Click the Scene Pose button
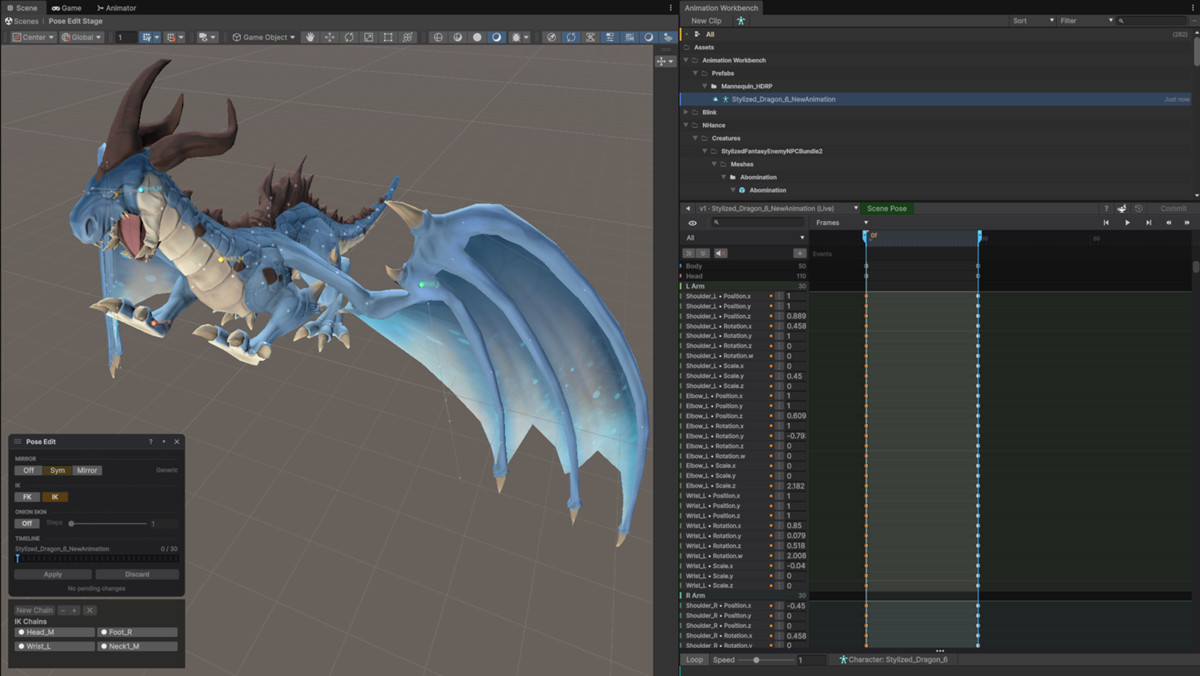Screen dimensions: 1200x676 [887, 209]
